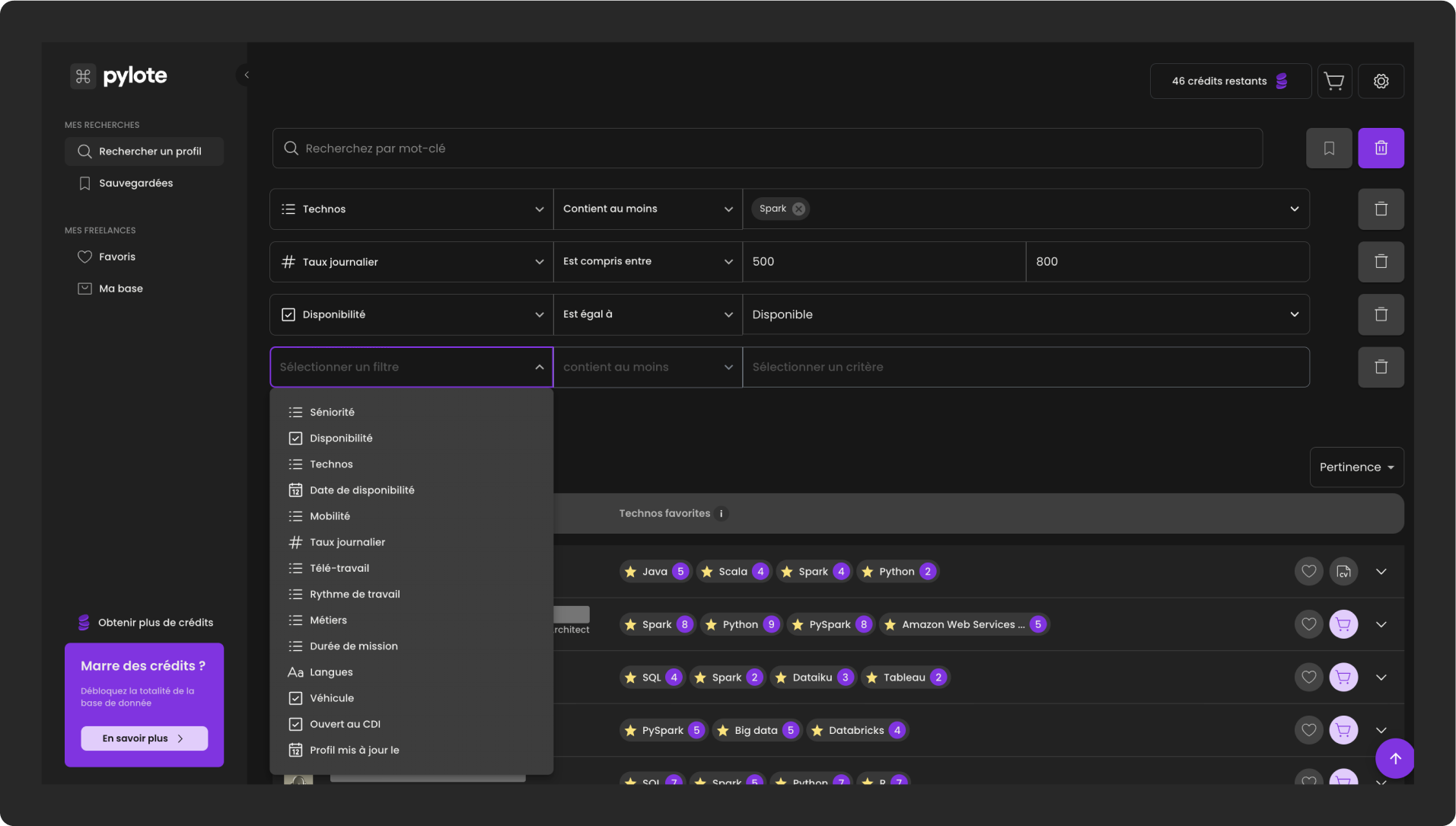The image size is (1456, 826).
Task: Select Profil mis à jour le option
Action: pos(411,750)
